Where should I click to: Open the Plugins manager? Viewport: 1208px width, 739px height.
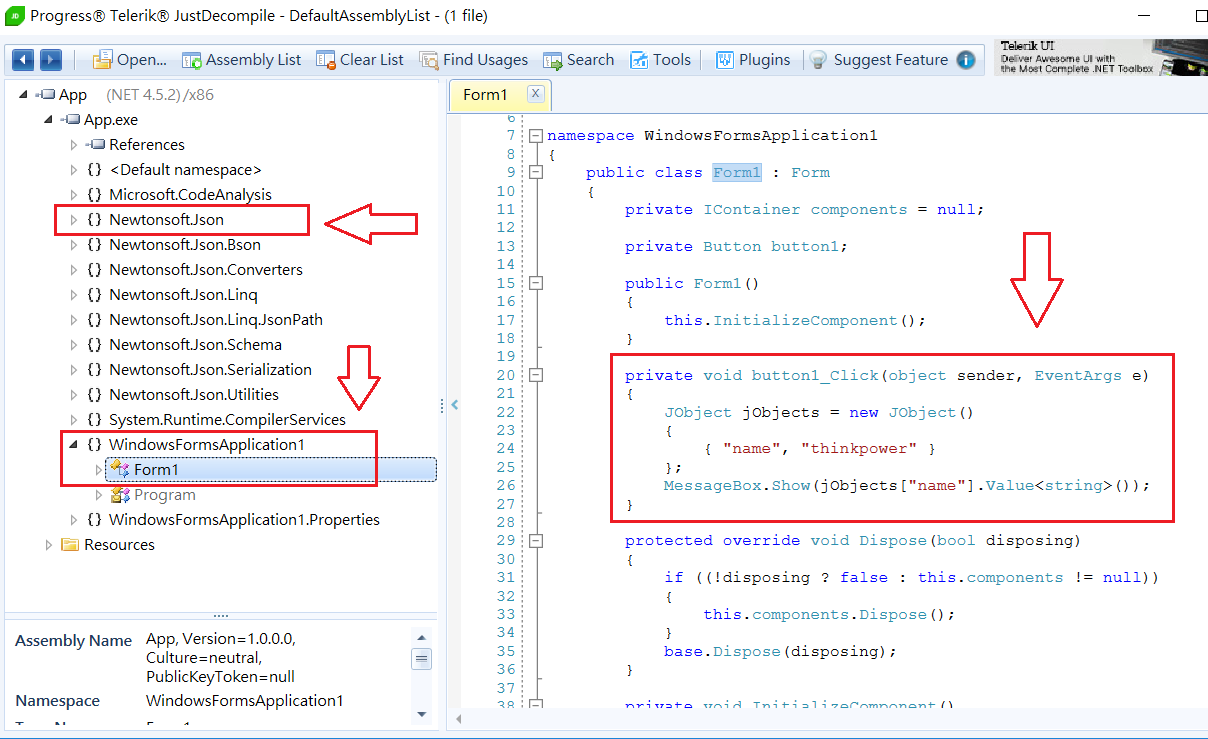[752, 60]
